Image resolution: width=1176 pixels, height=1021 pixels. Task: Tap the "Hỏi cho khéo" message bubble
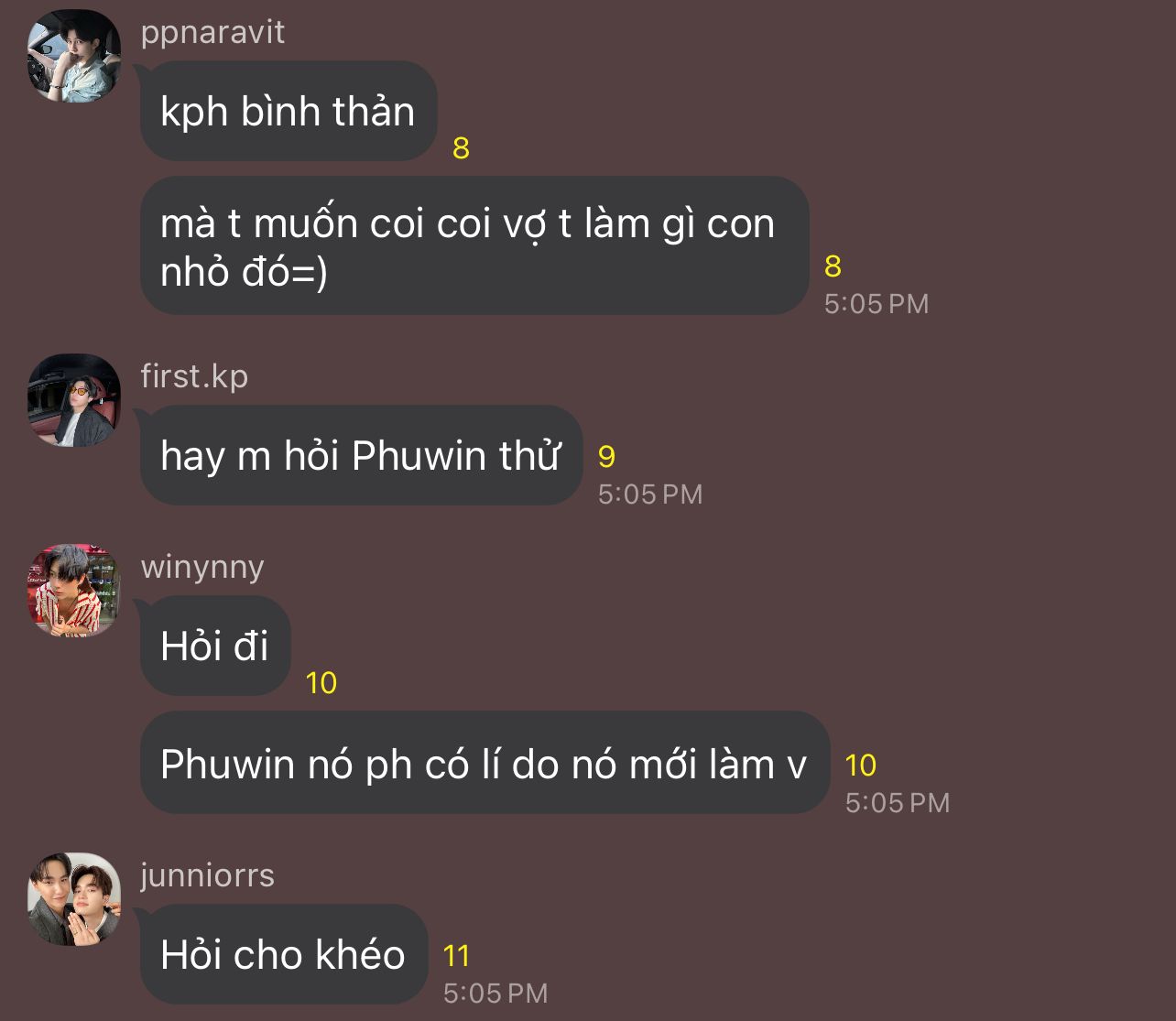(284, 954)
